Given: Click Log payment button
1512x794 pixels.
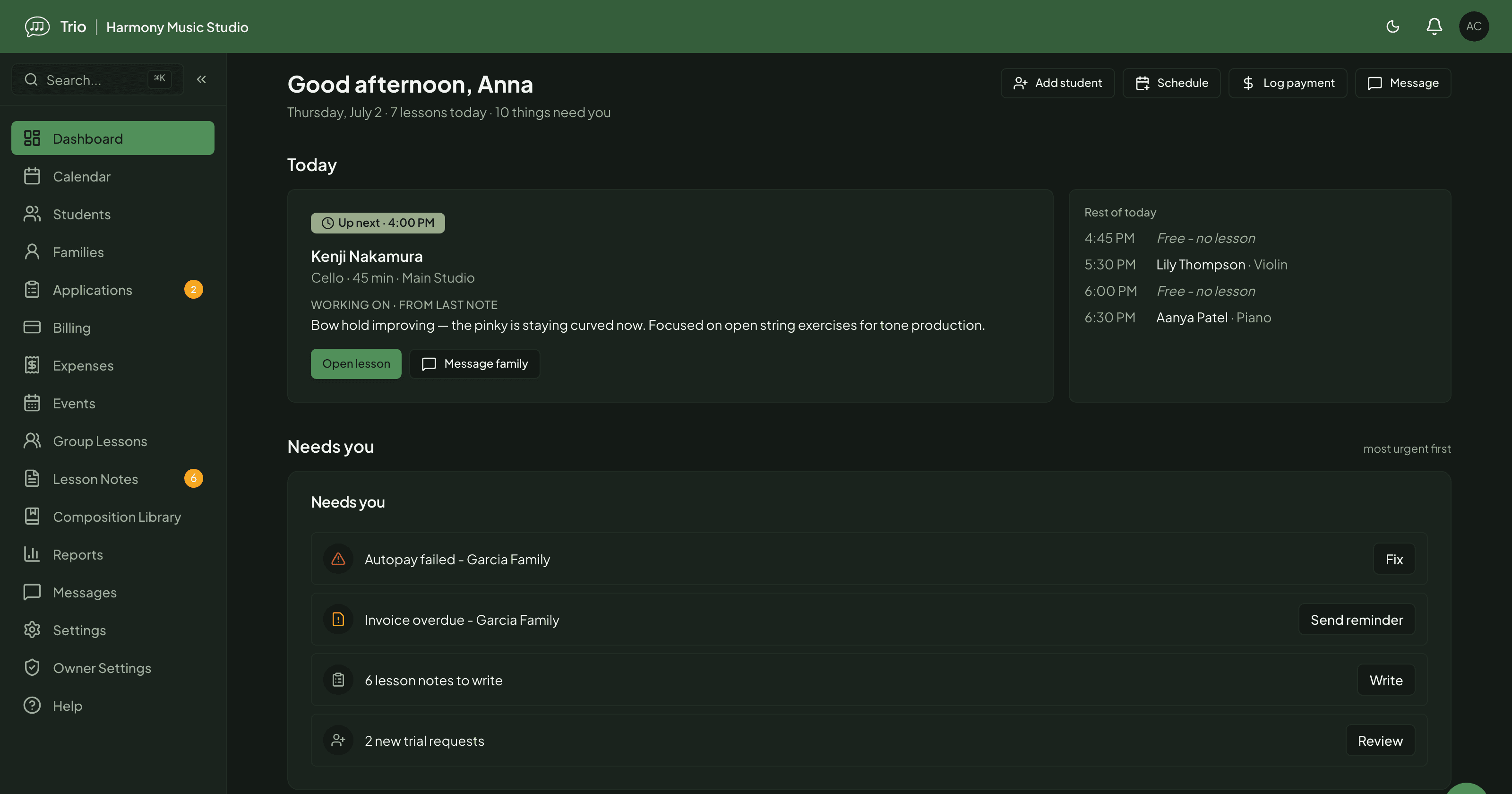Looking at the screenshot, I should [1287, 83].
